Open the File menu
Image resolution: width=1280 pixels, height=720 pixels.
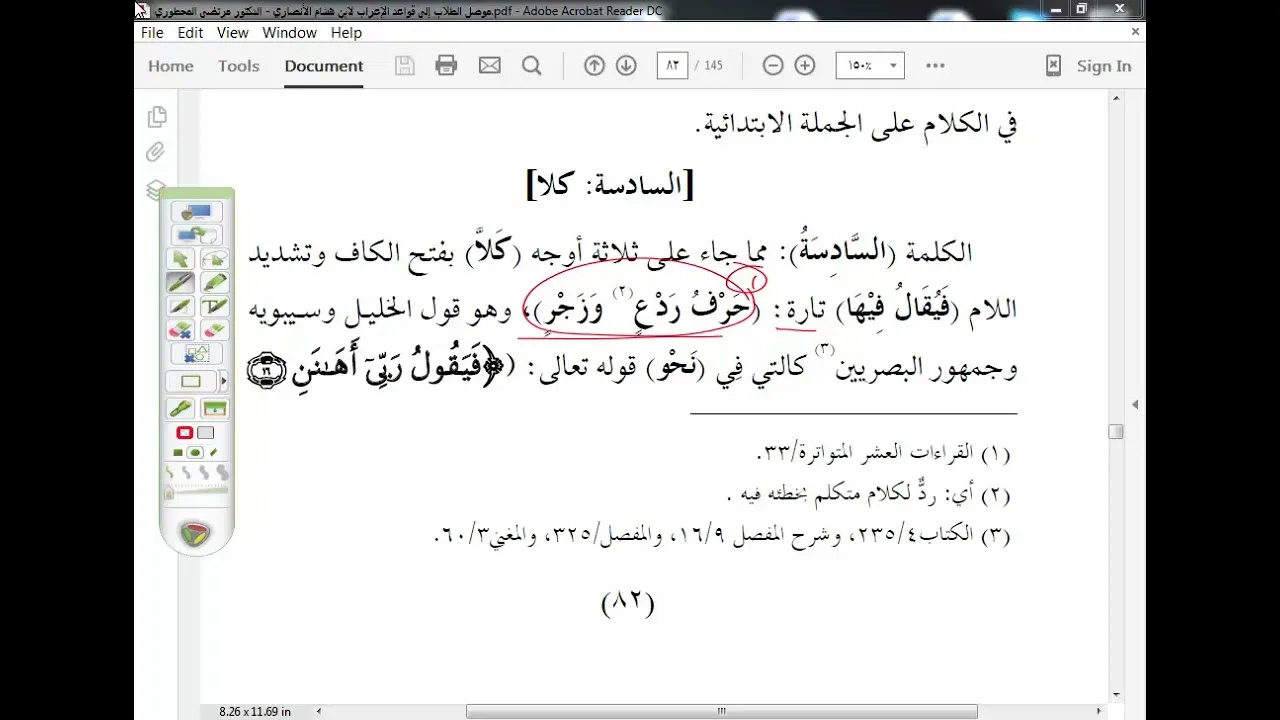[152, 33]
